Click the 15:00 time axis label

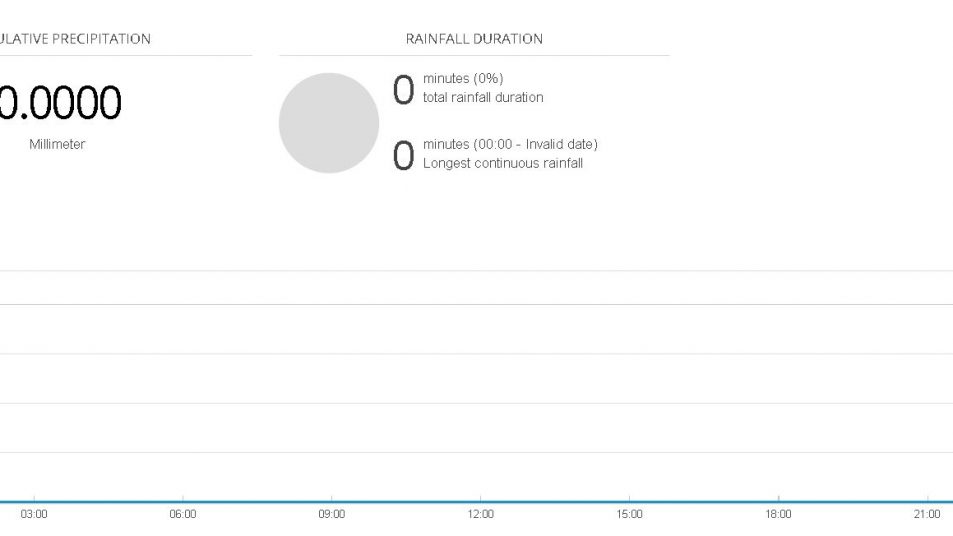[630, 514]
